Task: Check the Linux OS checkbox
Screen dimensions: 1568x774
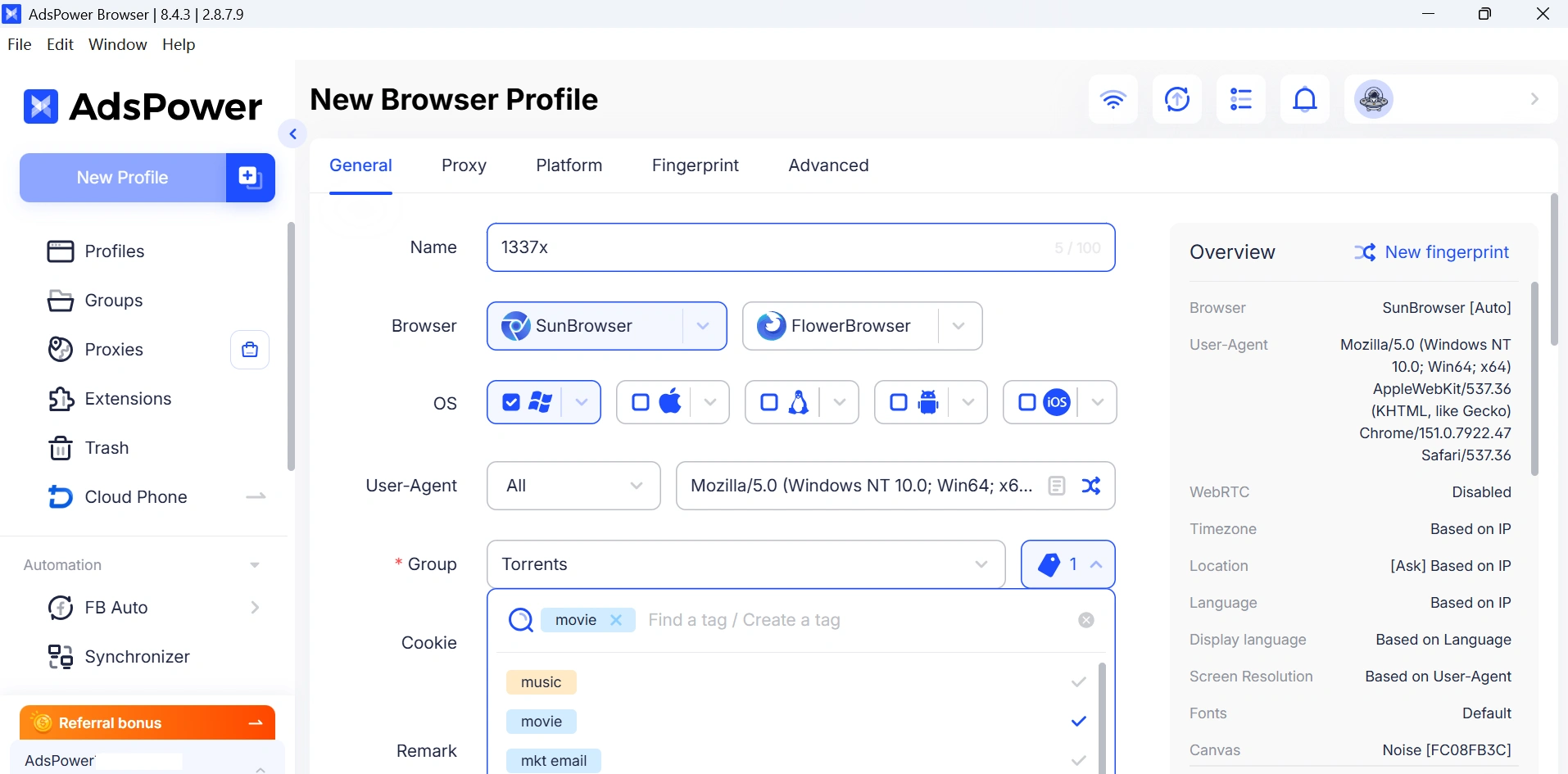Action: (x=769, y=402)
